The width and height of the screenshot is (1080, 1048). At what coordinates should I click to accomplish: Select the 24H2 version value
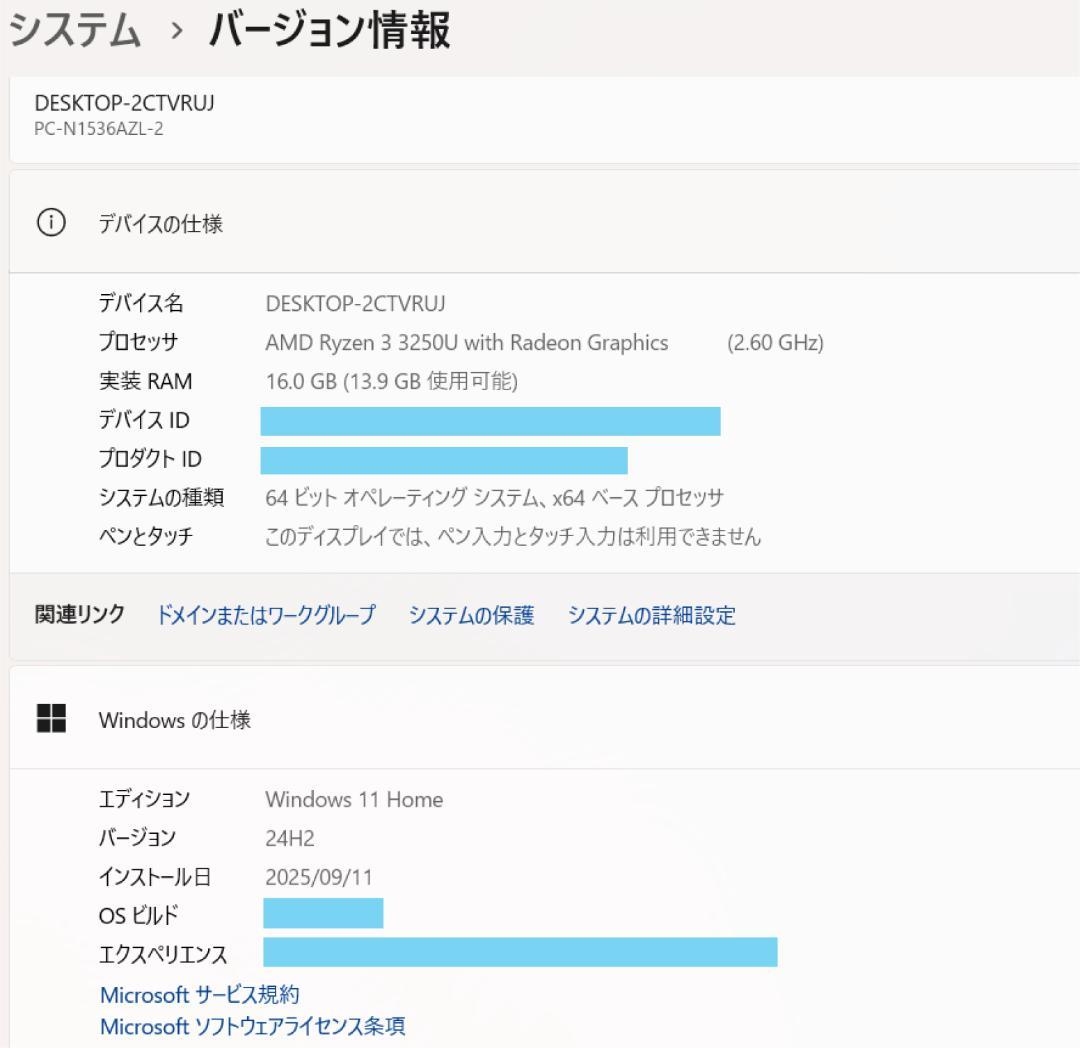(x=290, y=838)
